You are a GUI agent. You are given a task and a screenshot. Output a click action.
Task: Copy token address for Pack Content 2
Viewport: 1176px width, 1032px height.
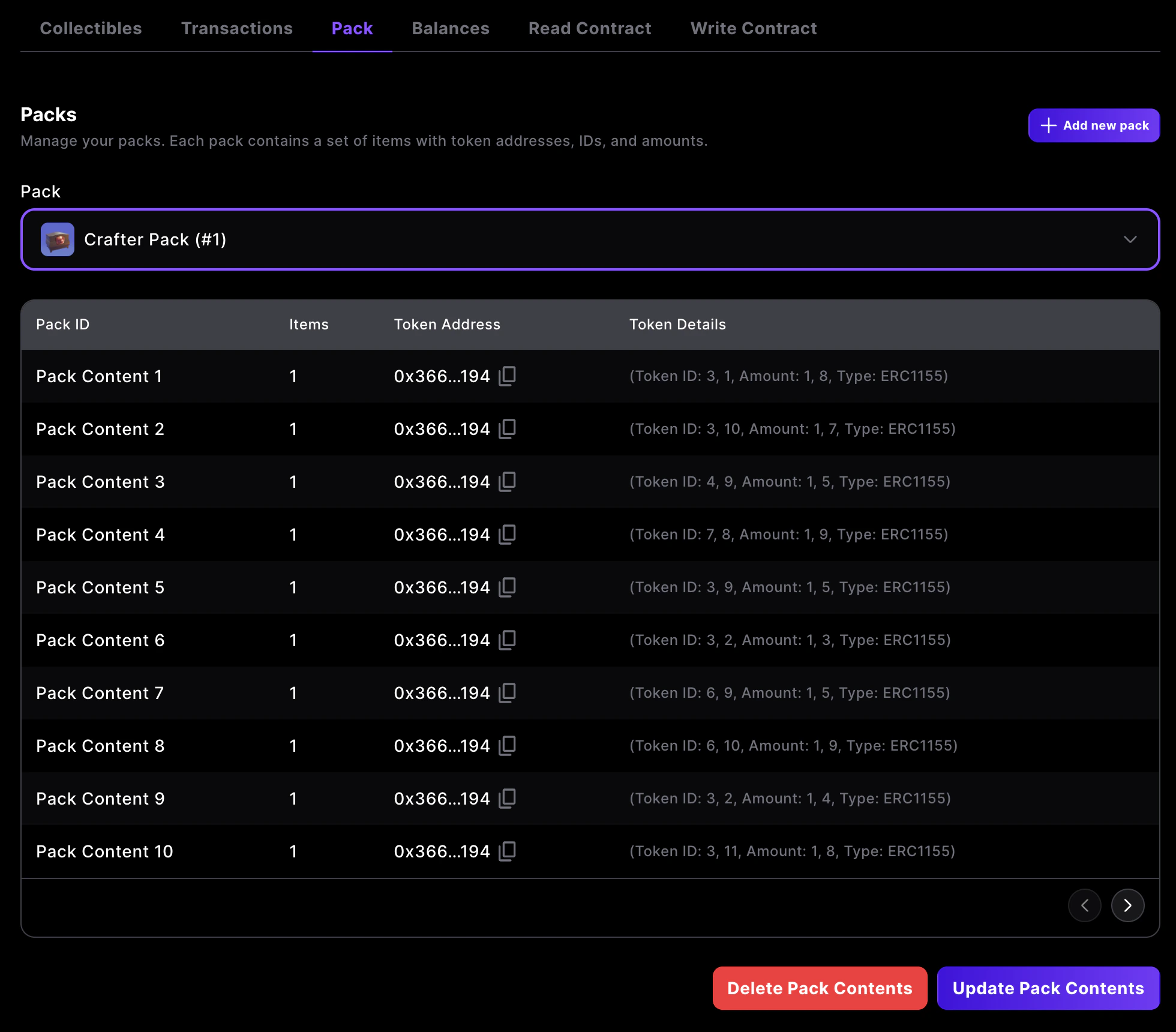tap(507, 429)
